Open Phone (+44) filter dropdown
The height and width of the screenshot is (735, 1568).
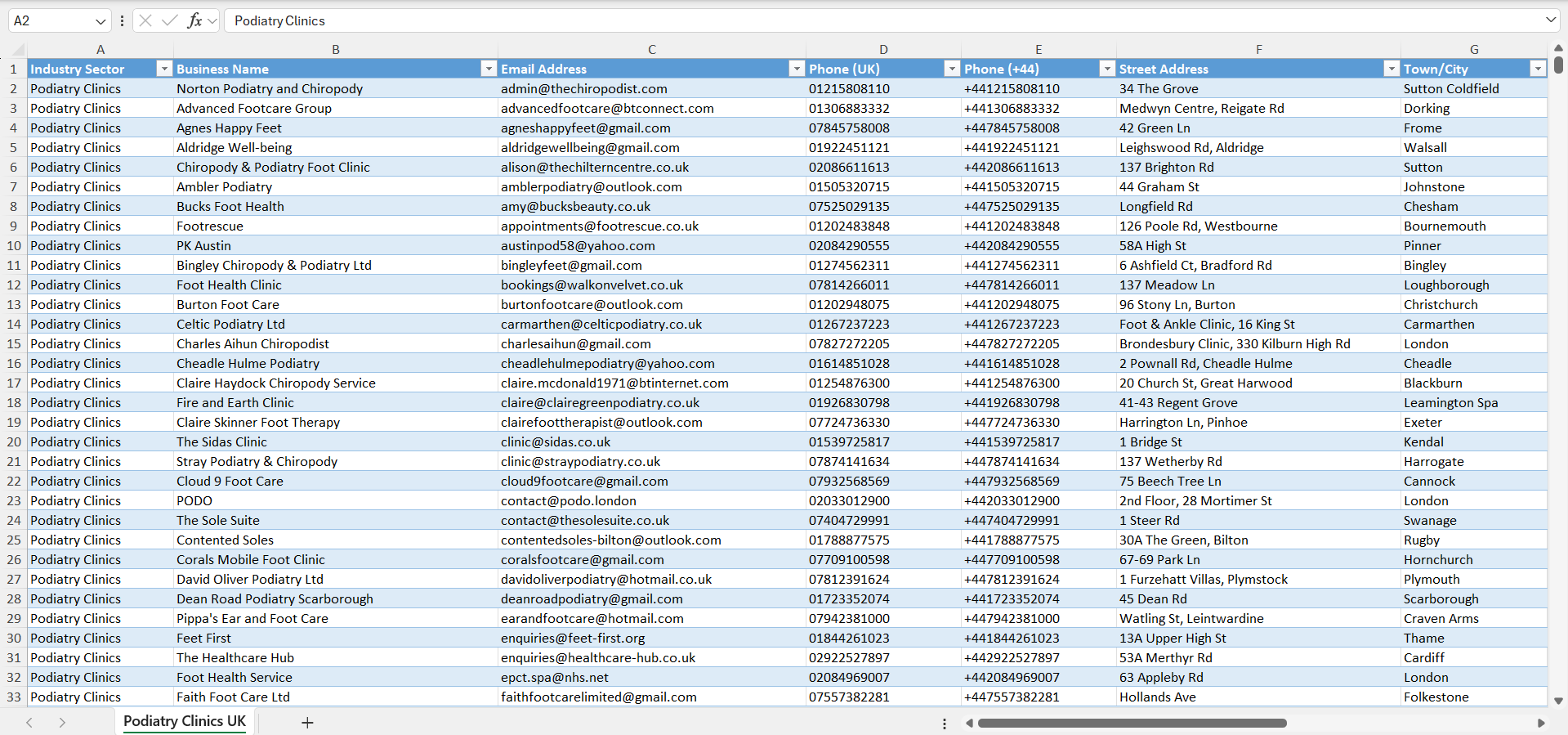(x=1107, y=69)
